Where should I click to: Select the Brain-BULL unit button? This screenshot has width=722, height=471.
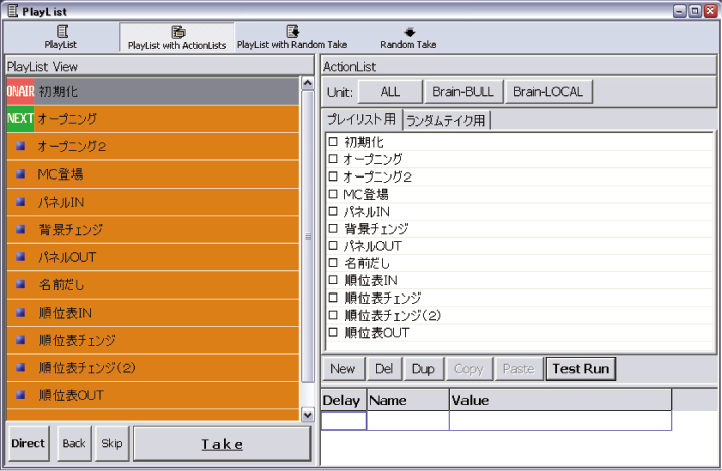coord(462,92)
